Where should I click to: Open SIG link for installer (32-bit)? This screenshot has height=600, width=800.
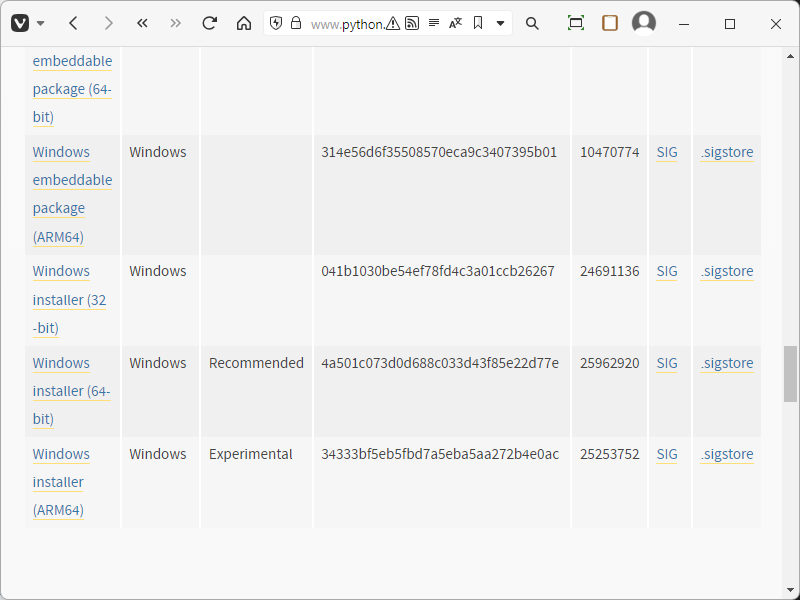pyautogui.click(x=667, y=271)
